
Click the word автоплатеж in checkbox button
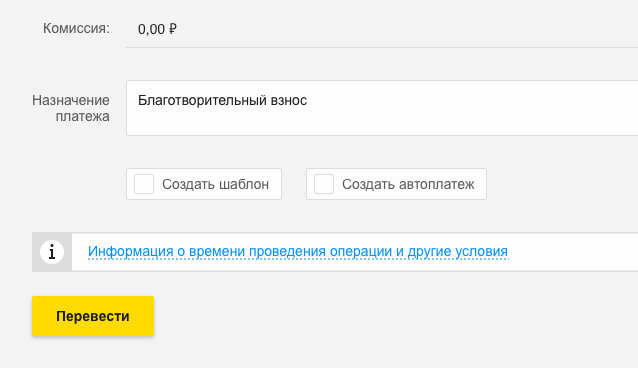(x=437, y=184)
